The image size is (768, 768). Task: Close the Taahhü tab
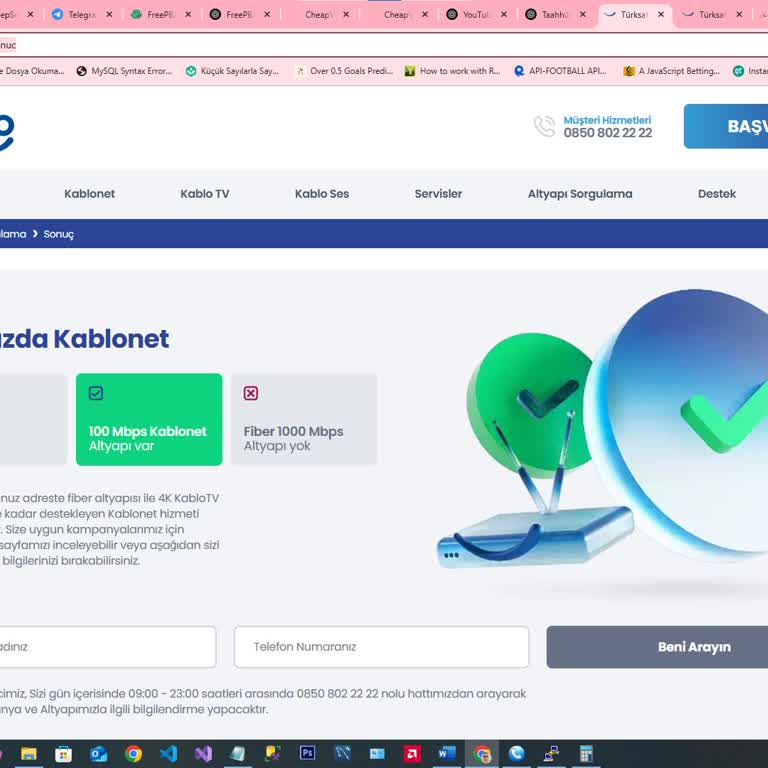[583, 15]
